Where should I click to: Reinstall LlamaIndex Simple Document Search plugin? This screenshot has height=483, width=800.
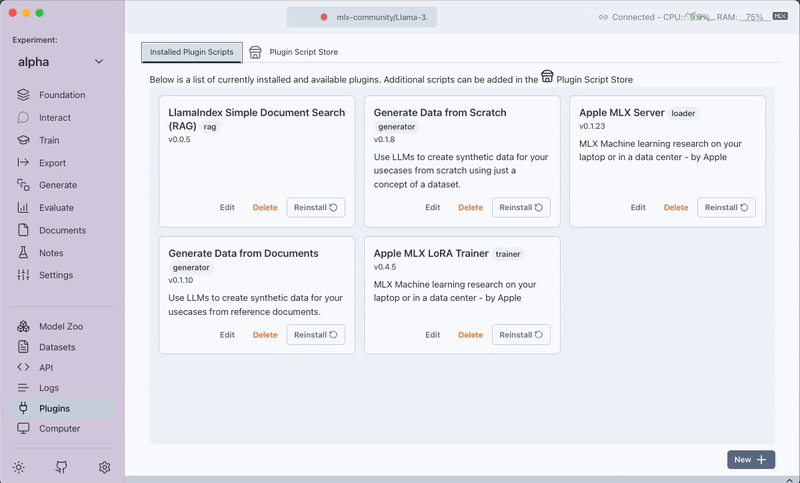[316, 207]
